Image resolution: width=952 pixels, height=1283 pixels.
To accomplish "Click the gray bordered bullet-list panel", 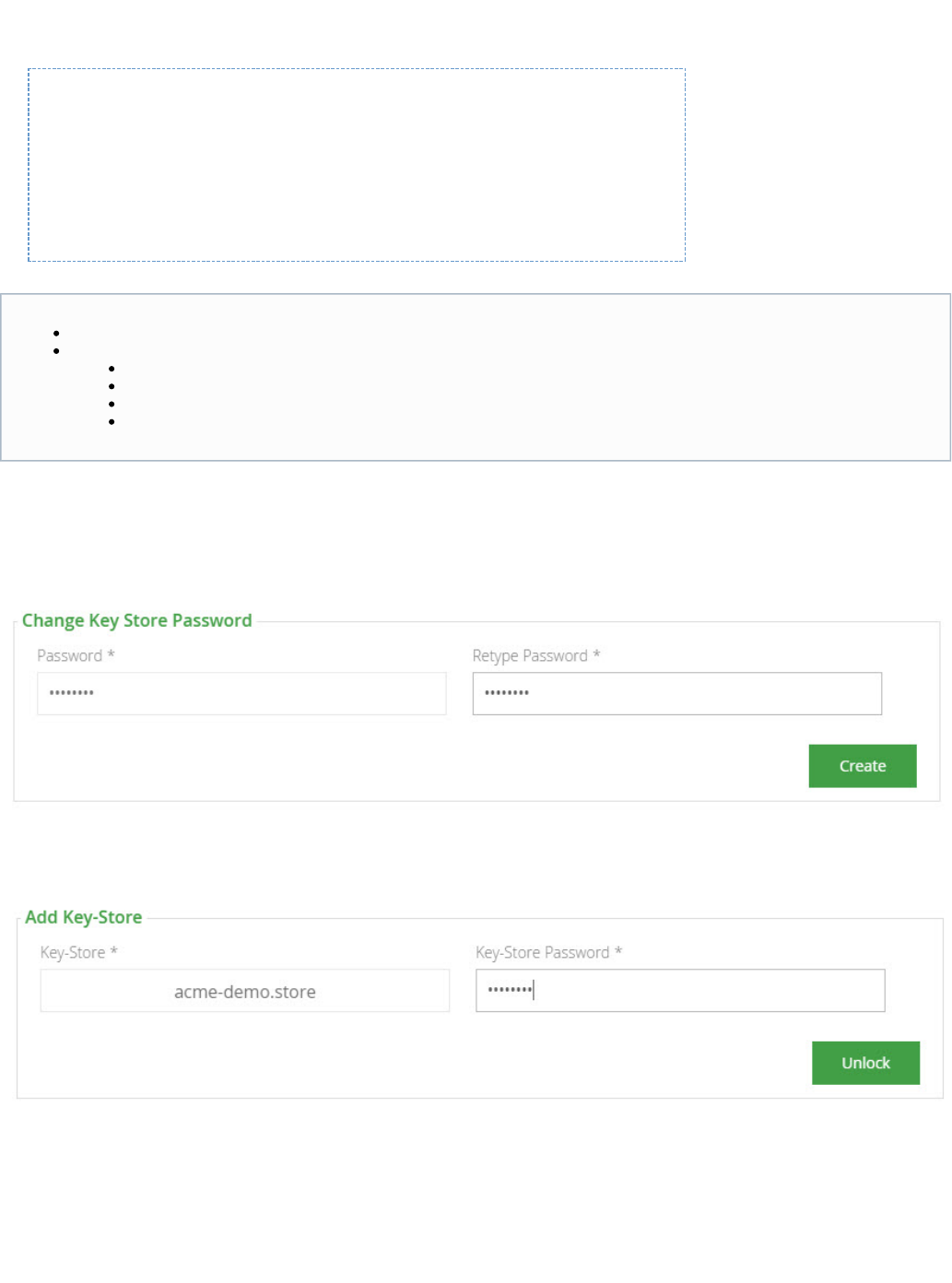I will [x=553, y=378].
